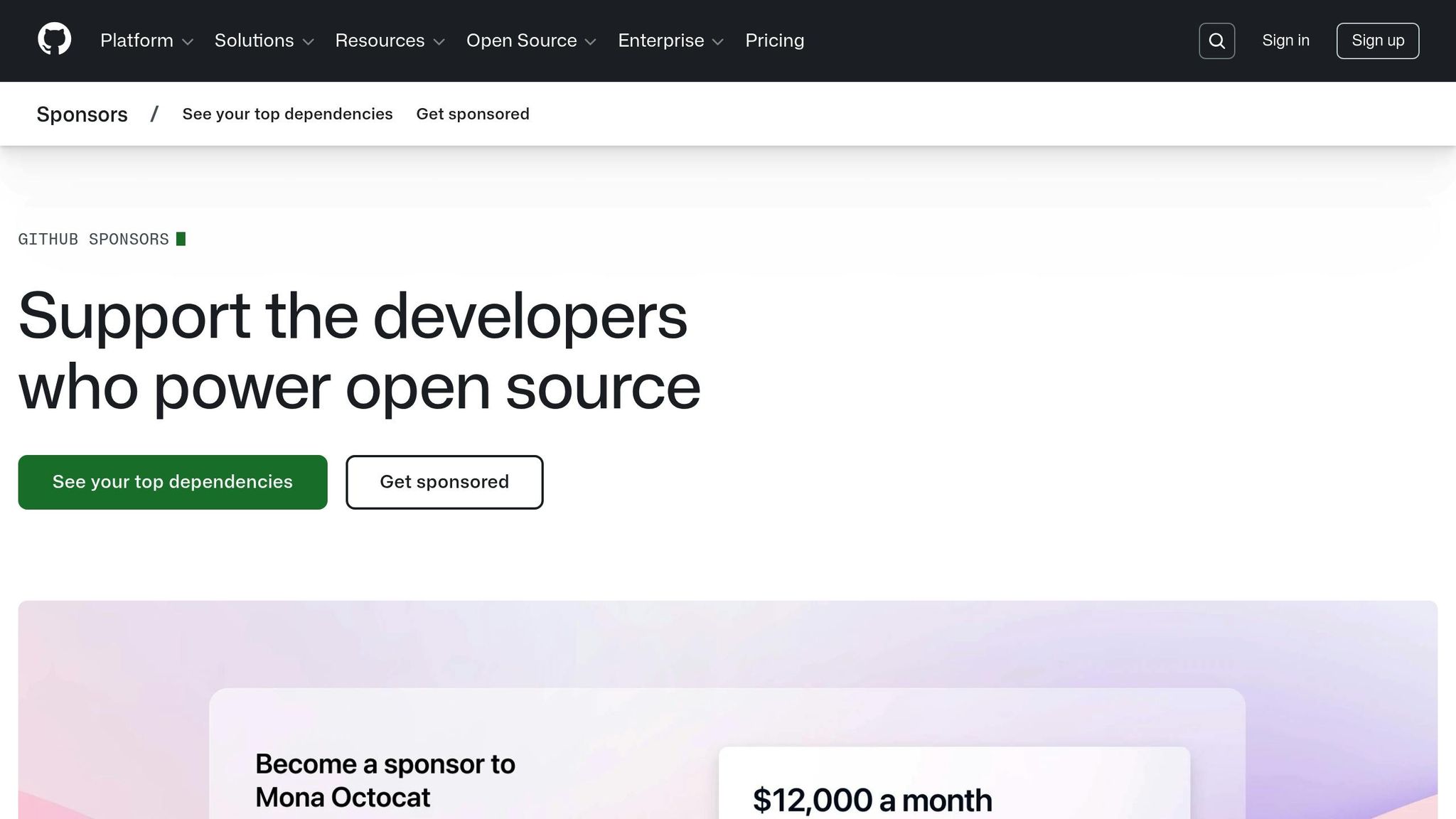This screenshot has height=819, width=1456.
Task: Open the Resources menu
Action: pyautogui.click(x=390, y=41)
